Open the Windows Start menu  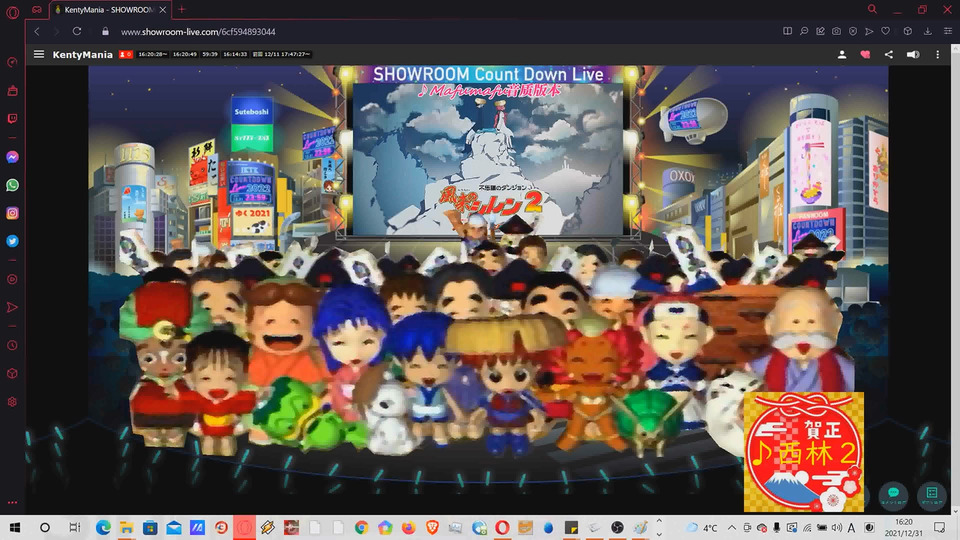tap(15, 527)
